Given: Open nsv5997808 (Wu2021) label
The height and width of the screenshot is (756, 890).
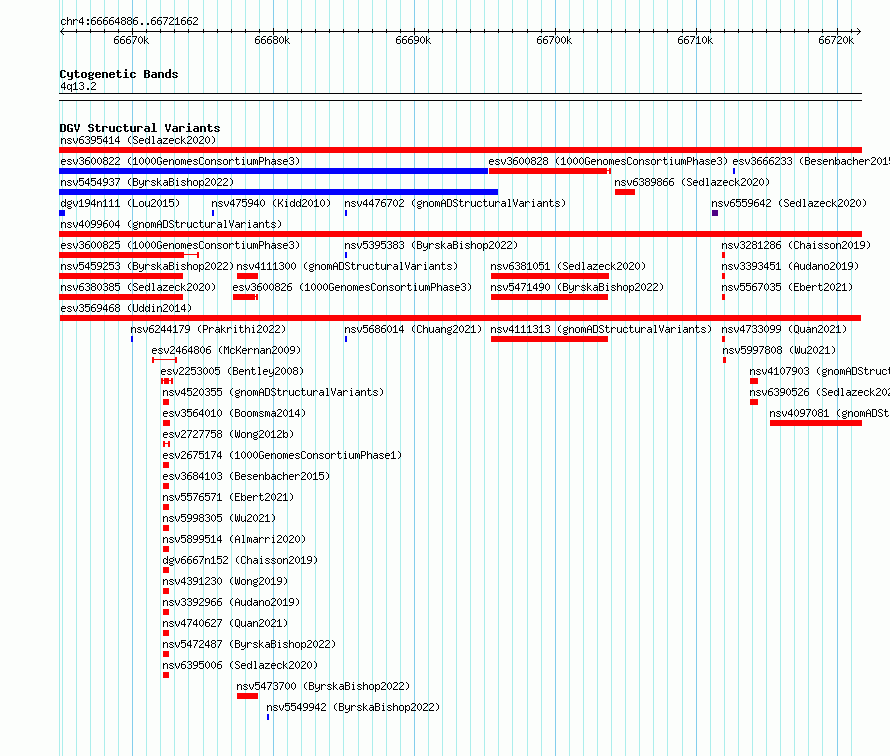Looking at the screenshot, I should click(x=779, y=350).
